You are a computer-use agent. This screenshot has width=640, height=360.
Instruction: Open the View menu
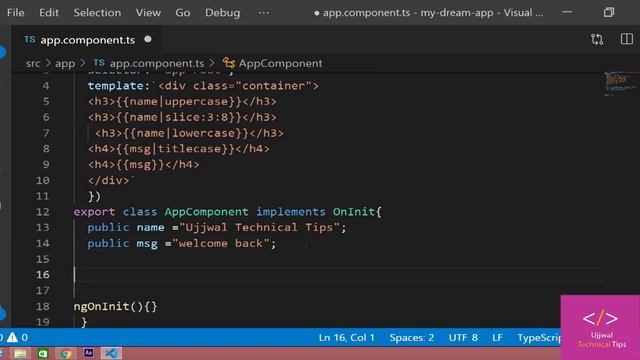pyautogui.click(x=148, y=13)
